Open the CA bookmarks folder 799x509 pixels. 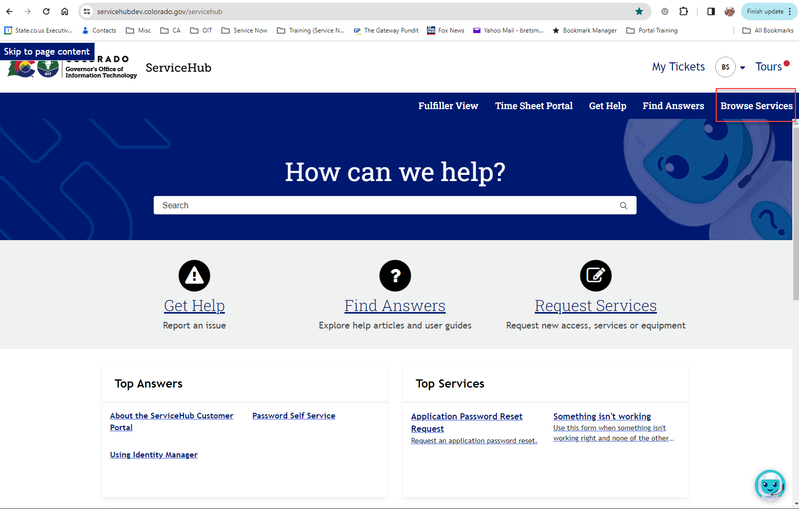171,31
